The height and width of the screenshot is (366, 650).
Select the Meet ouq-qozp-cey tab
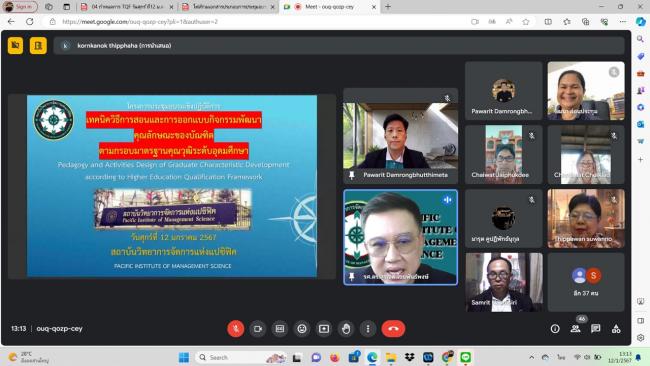click(x=330, y=7)
